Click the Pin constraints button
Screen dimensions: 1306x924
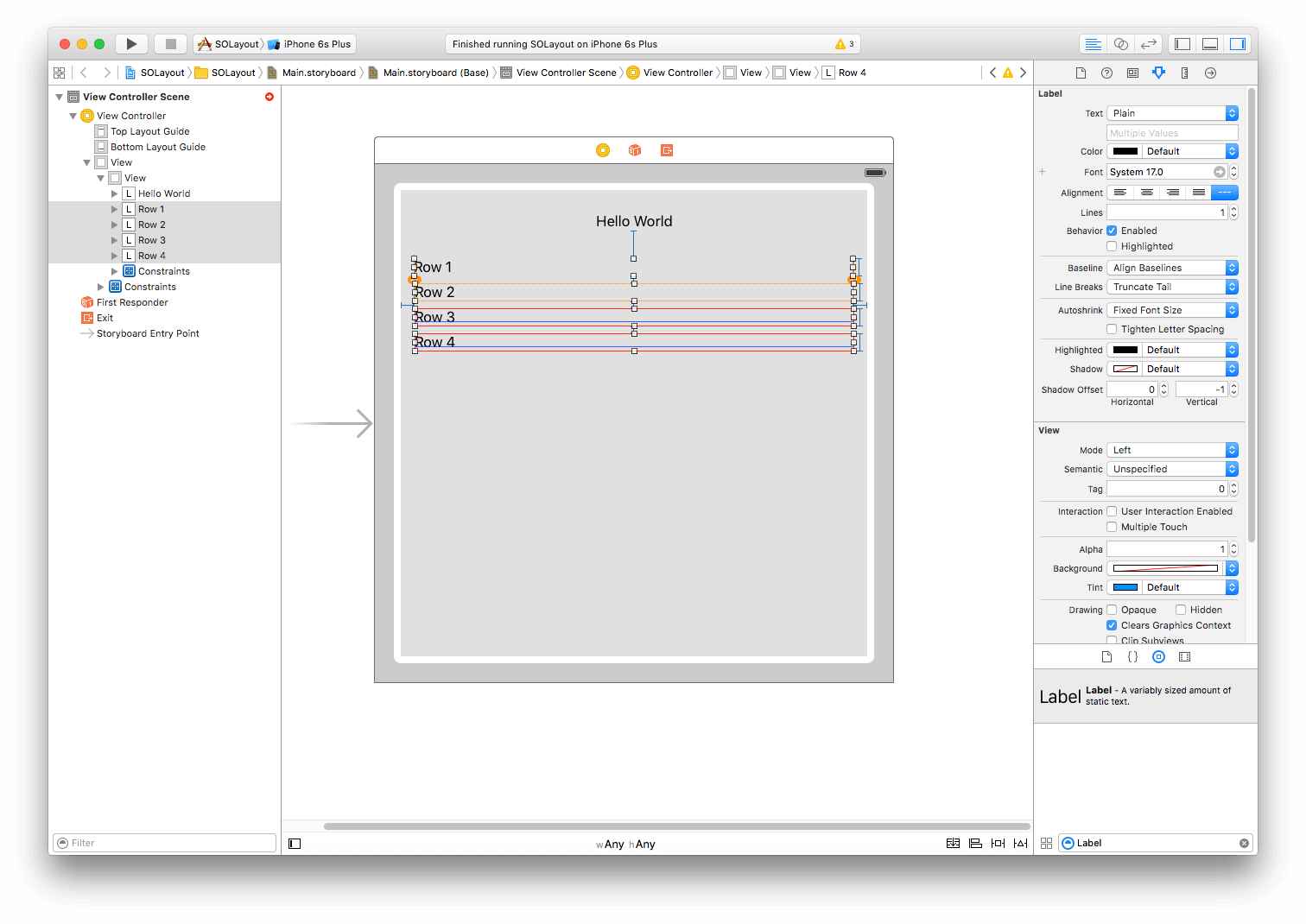tap(998, 844)
